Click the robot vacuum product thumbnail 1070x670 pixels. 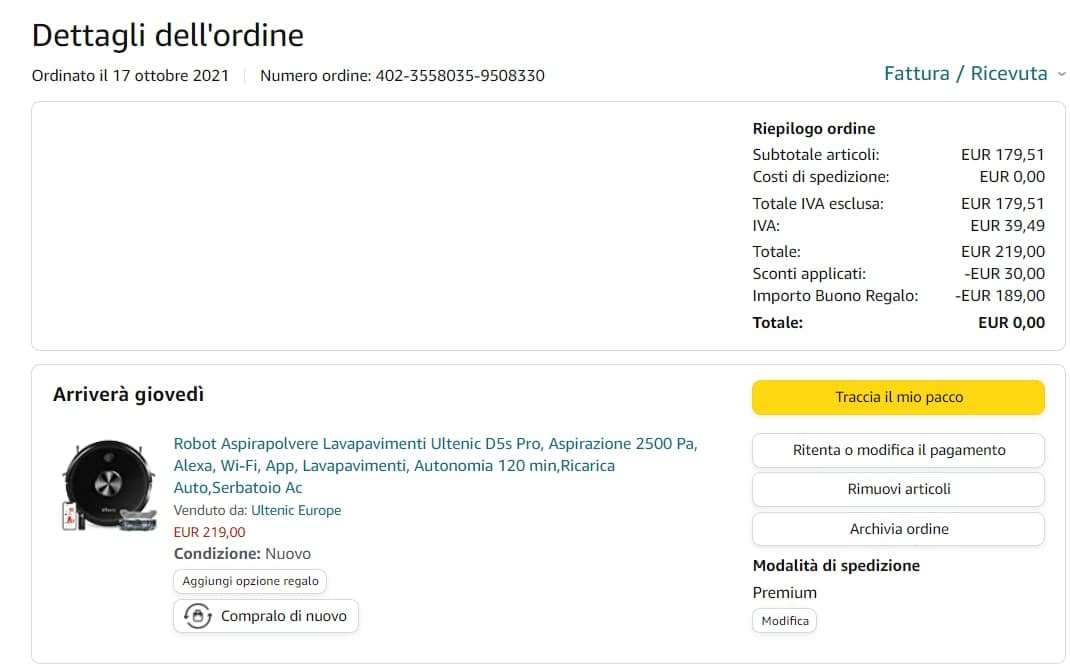pyautogui.click(x=110, y=485)
